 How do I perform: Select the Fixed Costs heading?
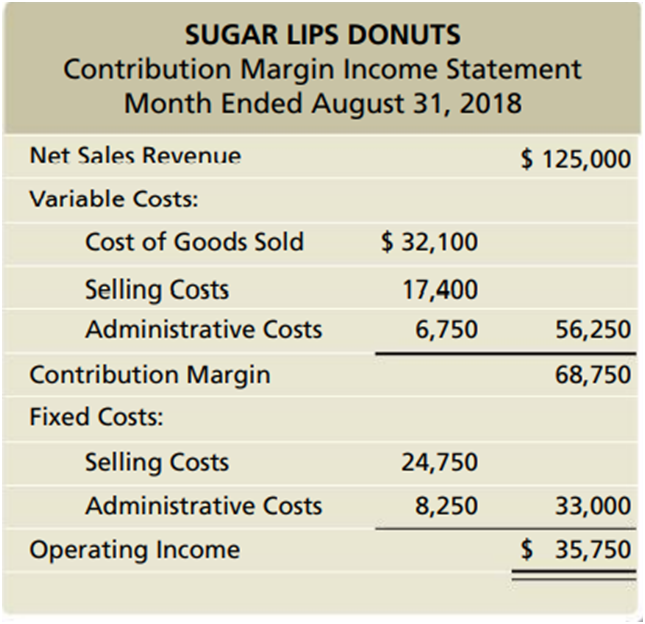96,416
